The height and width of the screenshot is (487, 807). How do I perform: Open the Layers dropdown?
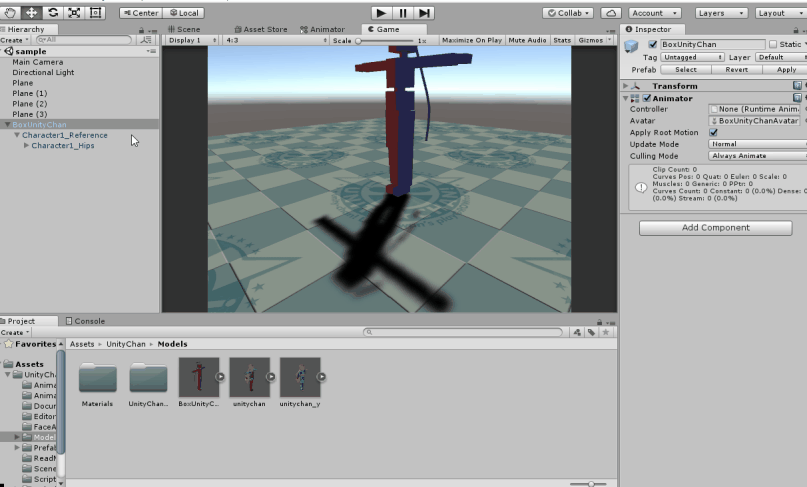pos(721,13)
